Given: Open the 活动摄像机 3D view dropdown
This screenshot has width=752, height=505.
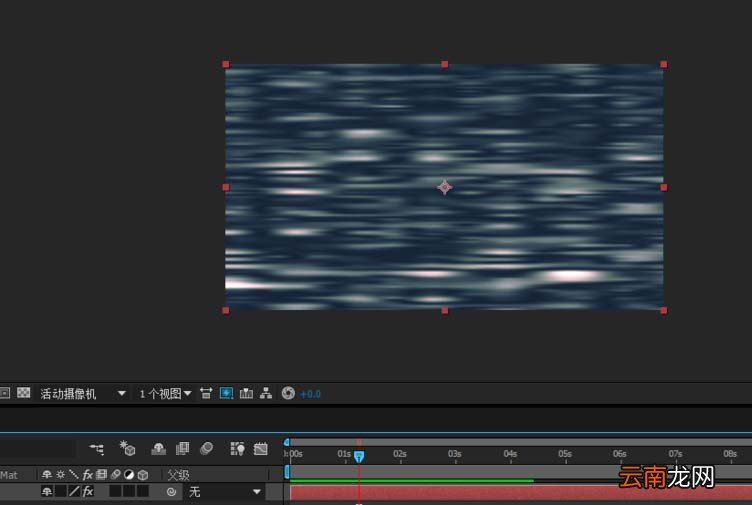Looking at the screenshot, I should coord(82,394).
